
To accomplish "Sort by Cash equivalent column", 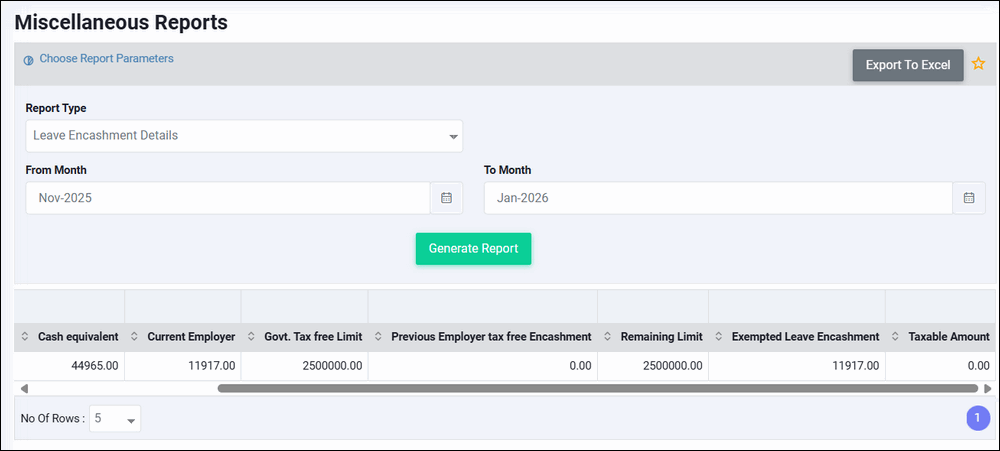I will pyautogui.click(x=23, y=337).
